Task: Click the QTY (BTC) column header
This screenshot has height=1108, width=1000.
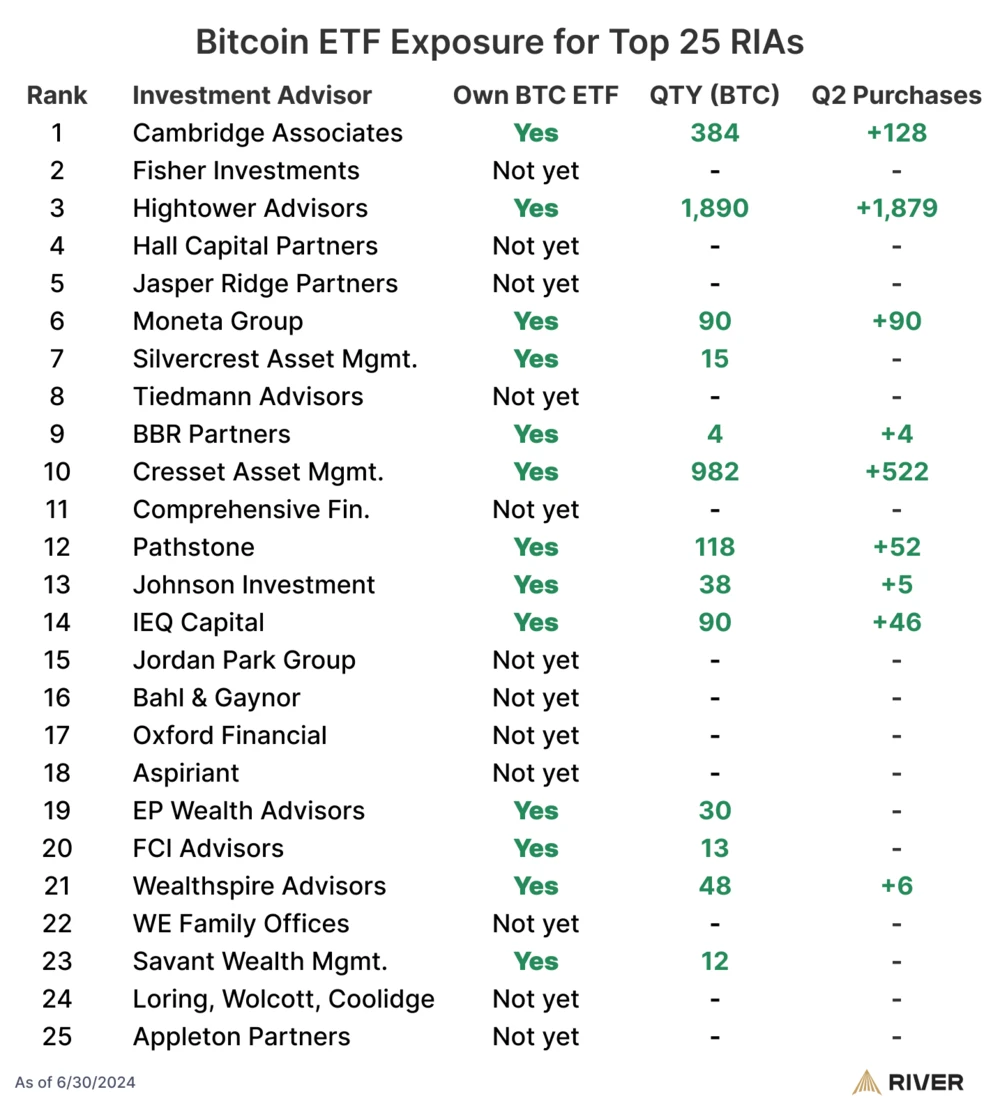Action: 715,96
